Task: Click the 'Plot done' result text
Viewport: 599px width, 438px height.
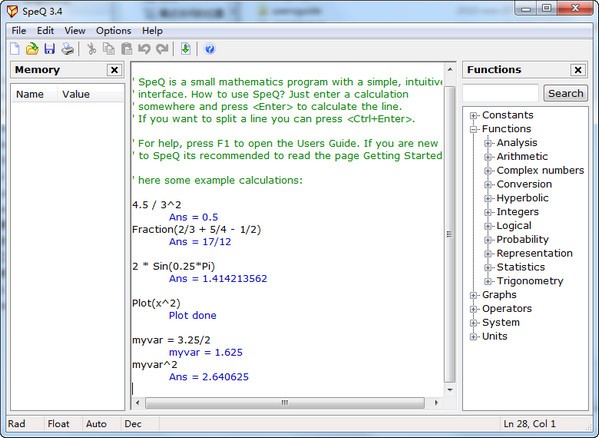Action: pos(193,315)
